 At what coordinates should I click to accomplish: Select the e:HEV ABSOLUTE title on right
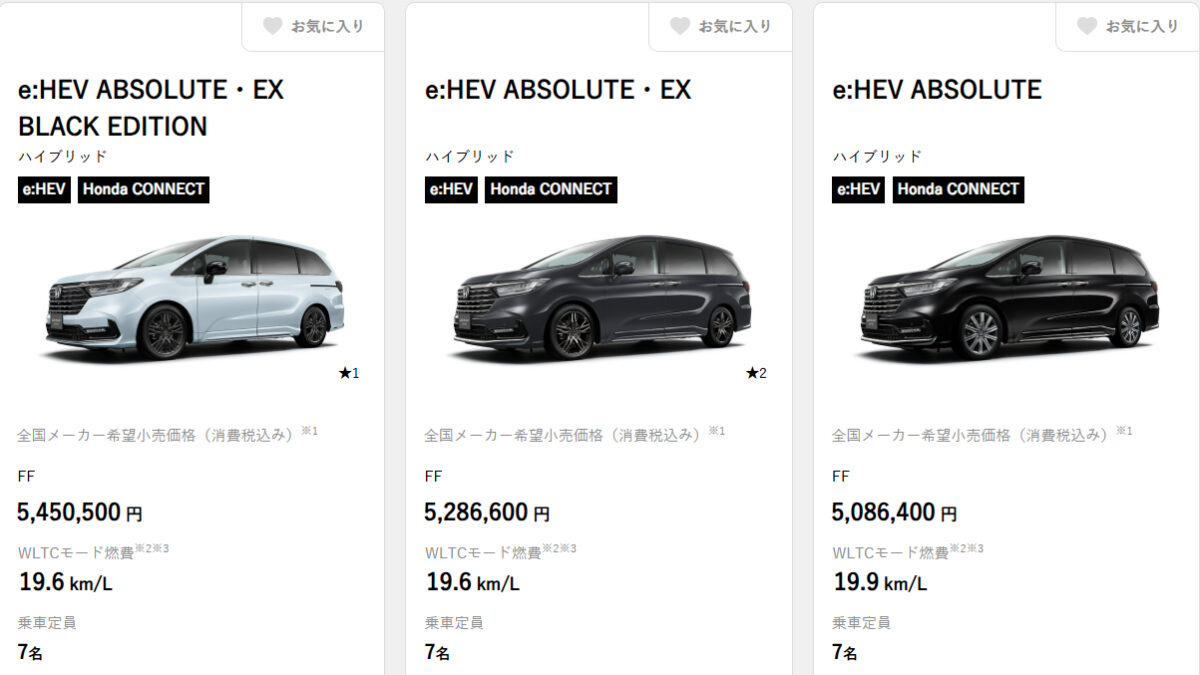coord(937,90)
